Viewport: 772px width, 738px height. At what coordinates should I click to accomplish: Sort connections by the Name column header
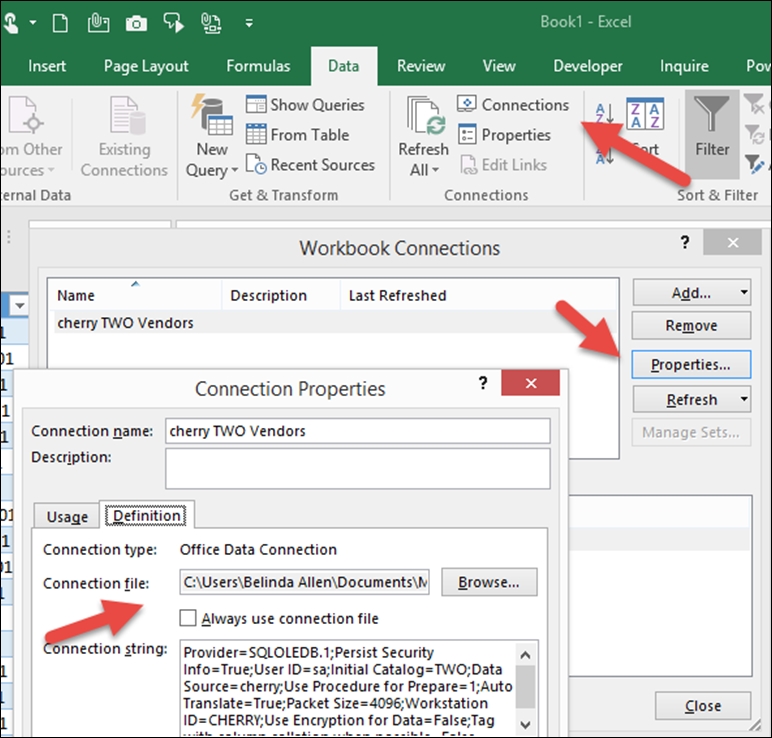(x=134, y=295)
